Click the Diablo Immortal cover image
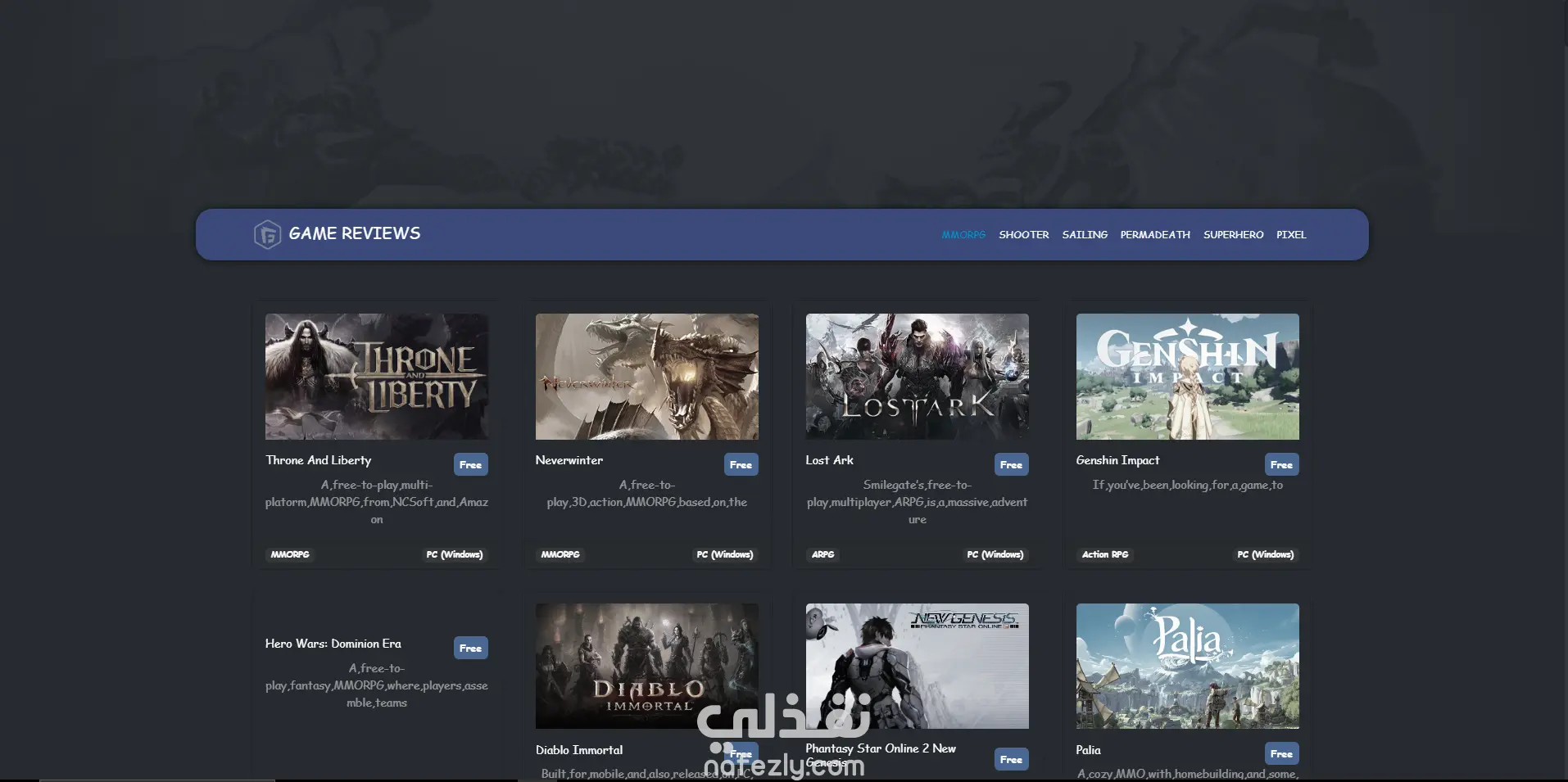This screenshot has height=782, width=1568. [647, 667]
